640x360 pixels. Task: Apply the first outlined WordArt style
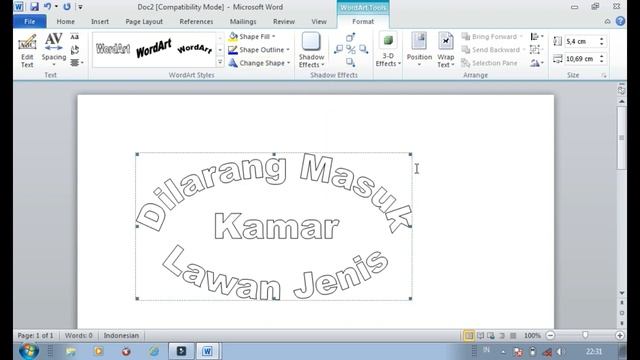point(113,49)
